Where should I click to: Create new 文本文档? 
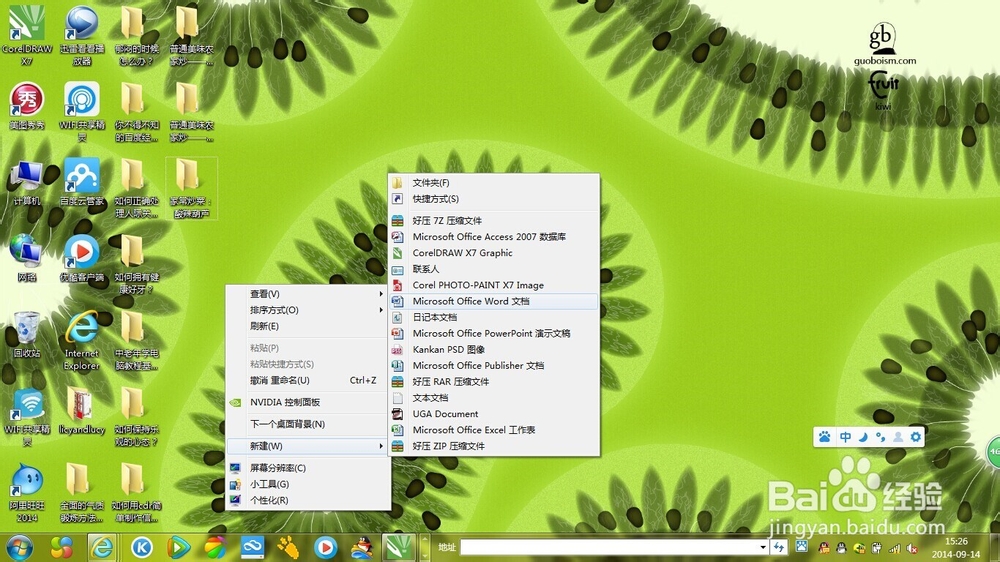coord(494,397)
